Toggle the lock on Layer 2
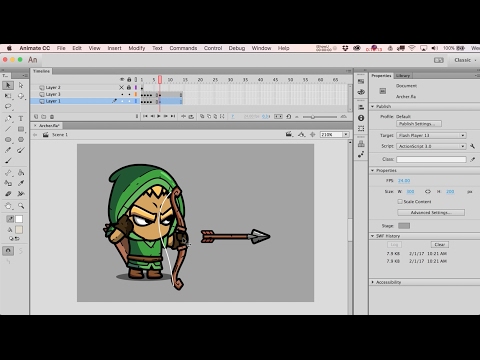 (129, 87)
